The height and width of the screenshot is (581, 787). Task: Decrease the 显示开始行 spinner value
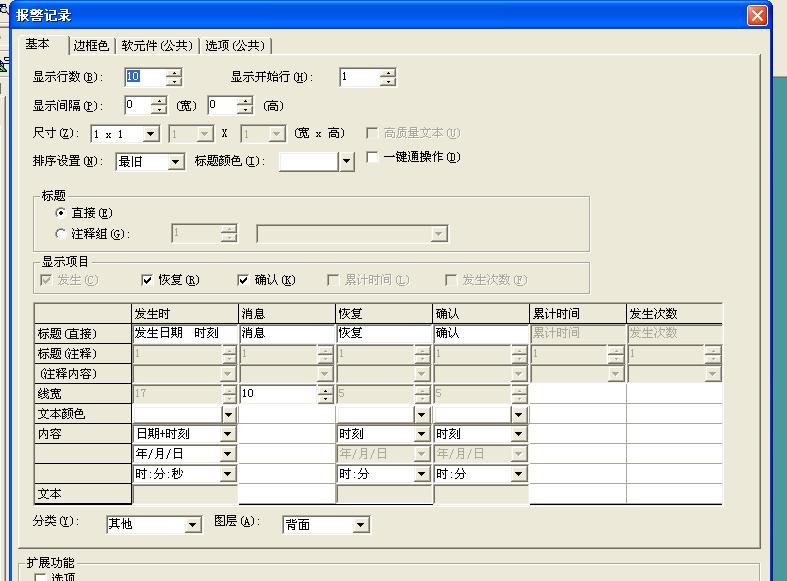click(388, 82)
